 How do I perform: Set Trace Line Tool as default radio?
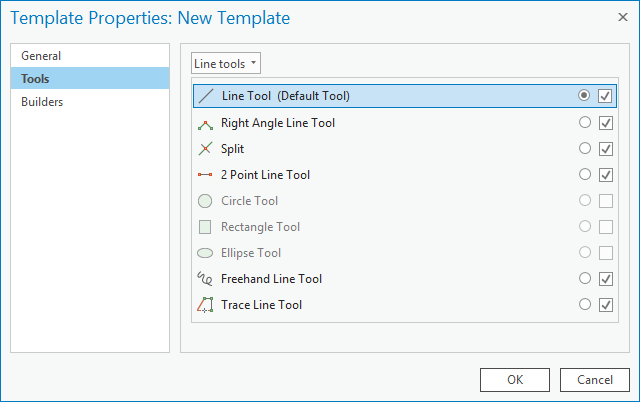pyautogui.click(x=585, y=305)
